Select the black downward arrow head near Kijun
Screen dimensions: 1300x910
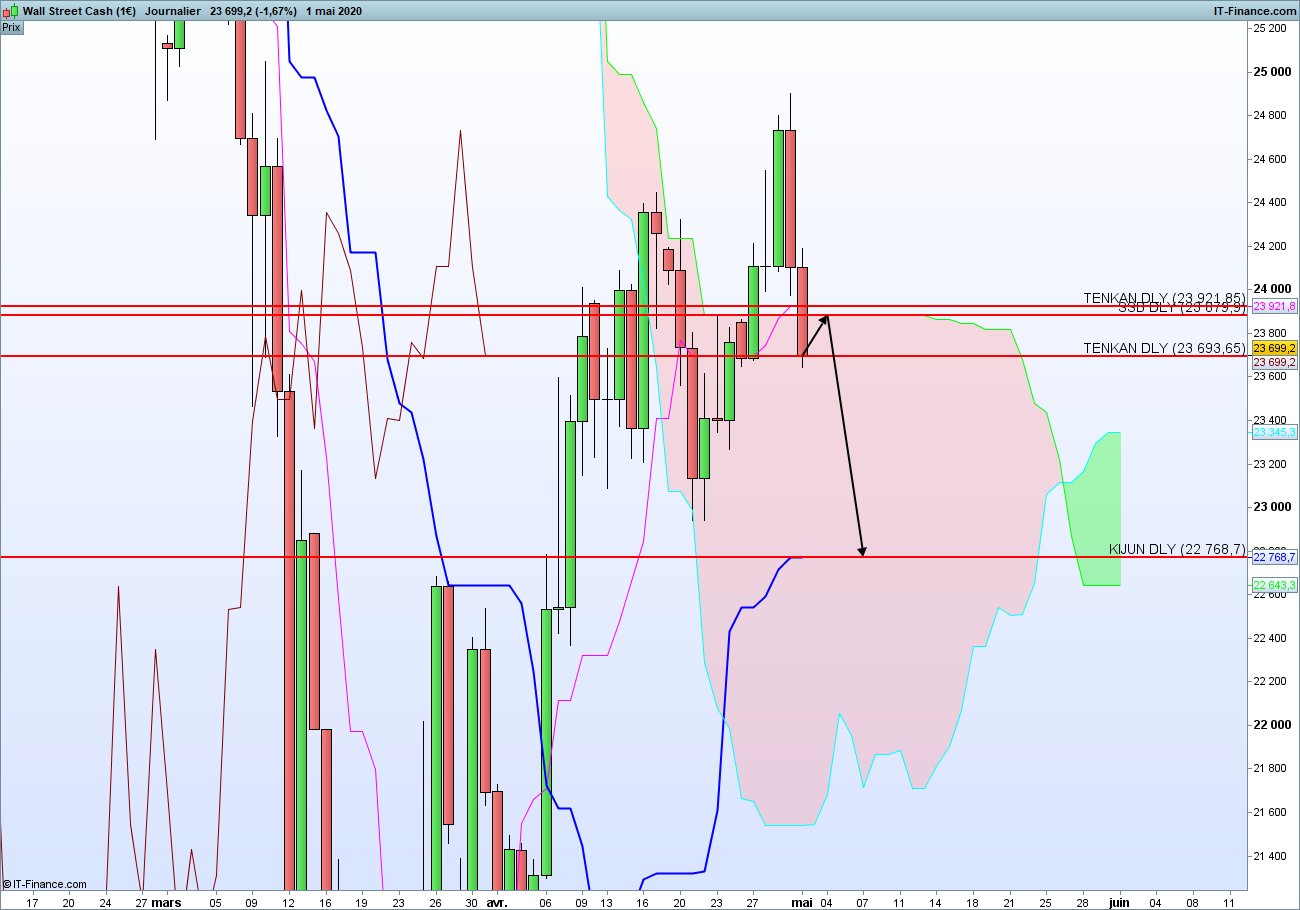click(861, 551)
